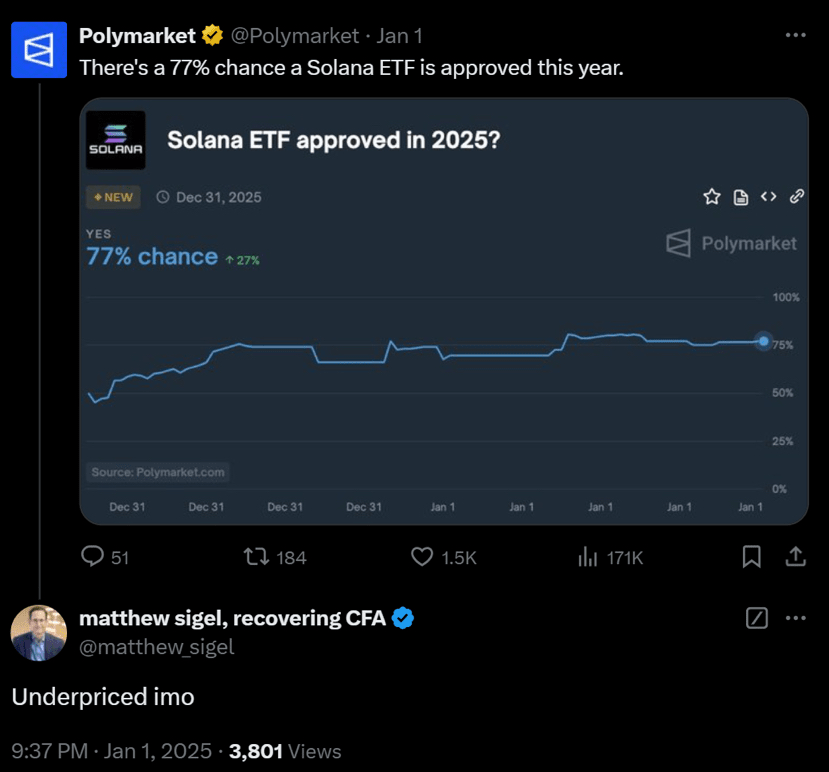Open the Solana ETF chart image
Screen dimensions: 829x772
[444, 311]
